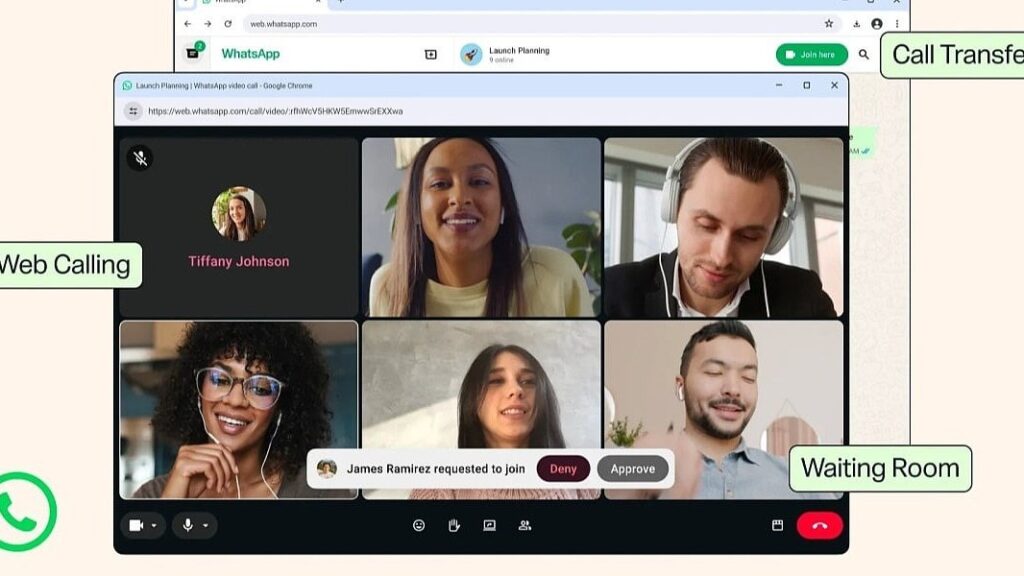This screenshot has width=1024, height=576.
Task: Start screen sharing
Action: tap(489, 526)
